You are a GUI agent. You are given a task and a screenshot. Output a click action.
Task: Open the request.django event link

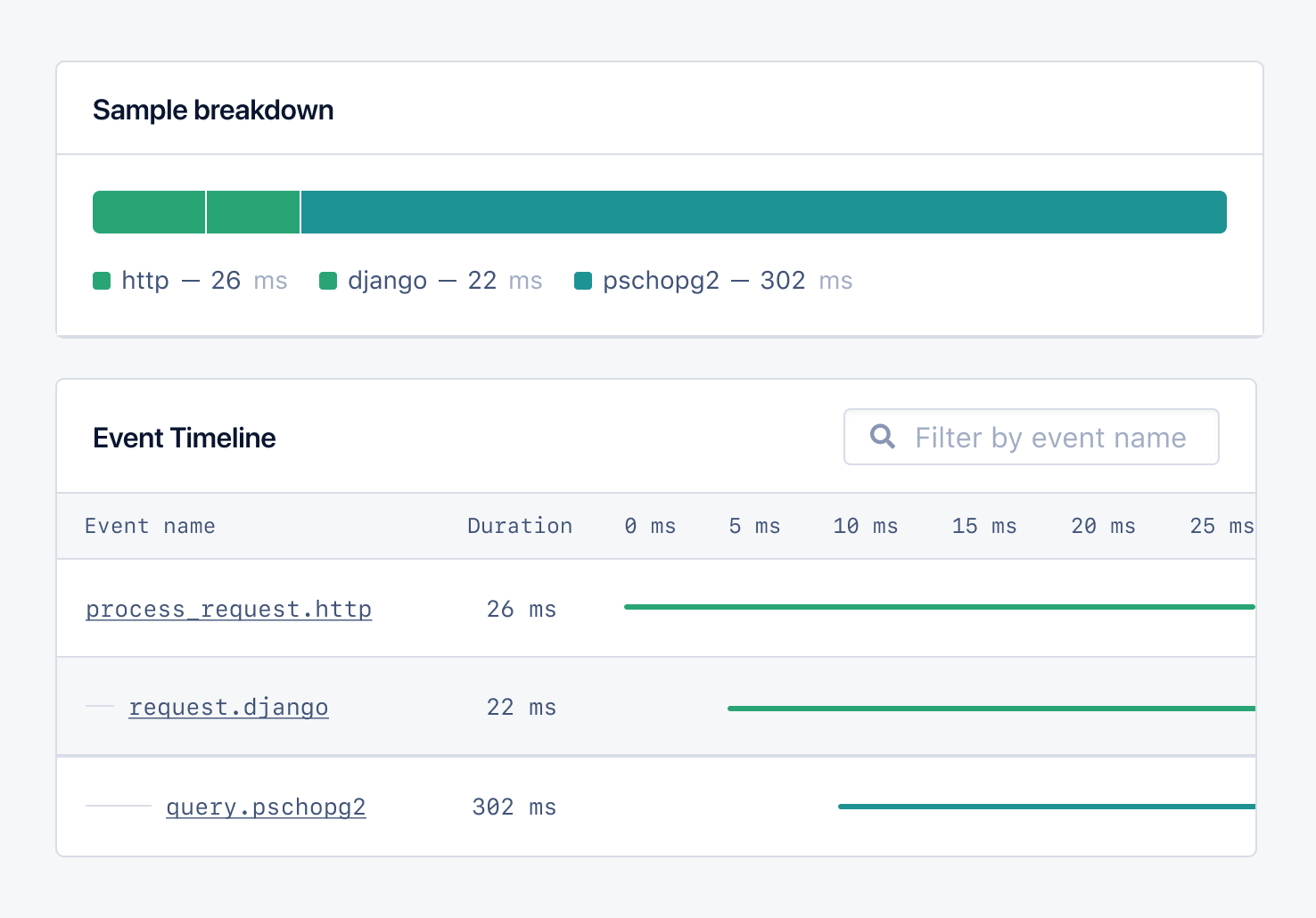point(228,708)
